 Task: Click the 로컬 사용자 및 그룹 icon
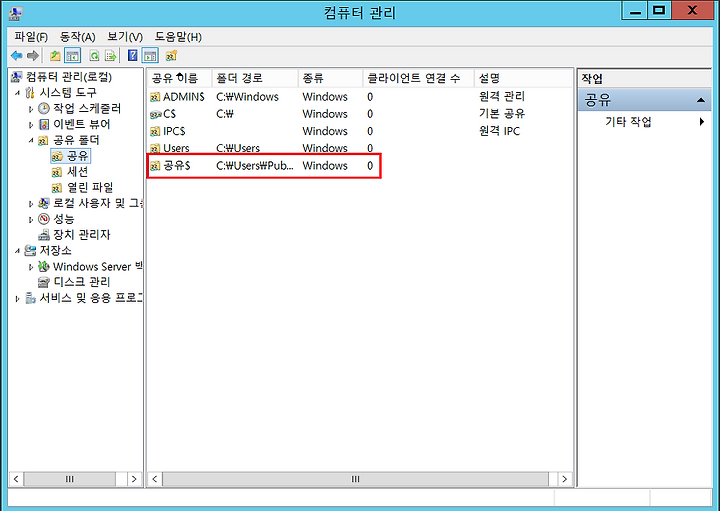pos(44,203)
